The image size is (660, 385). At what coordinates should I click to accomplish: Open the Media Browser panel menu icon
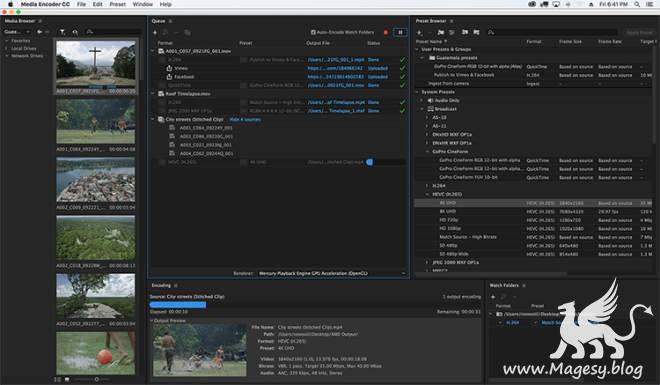[x=40, y=21]
